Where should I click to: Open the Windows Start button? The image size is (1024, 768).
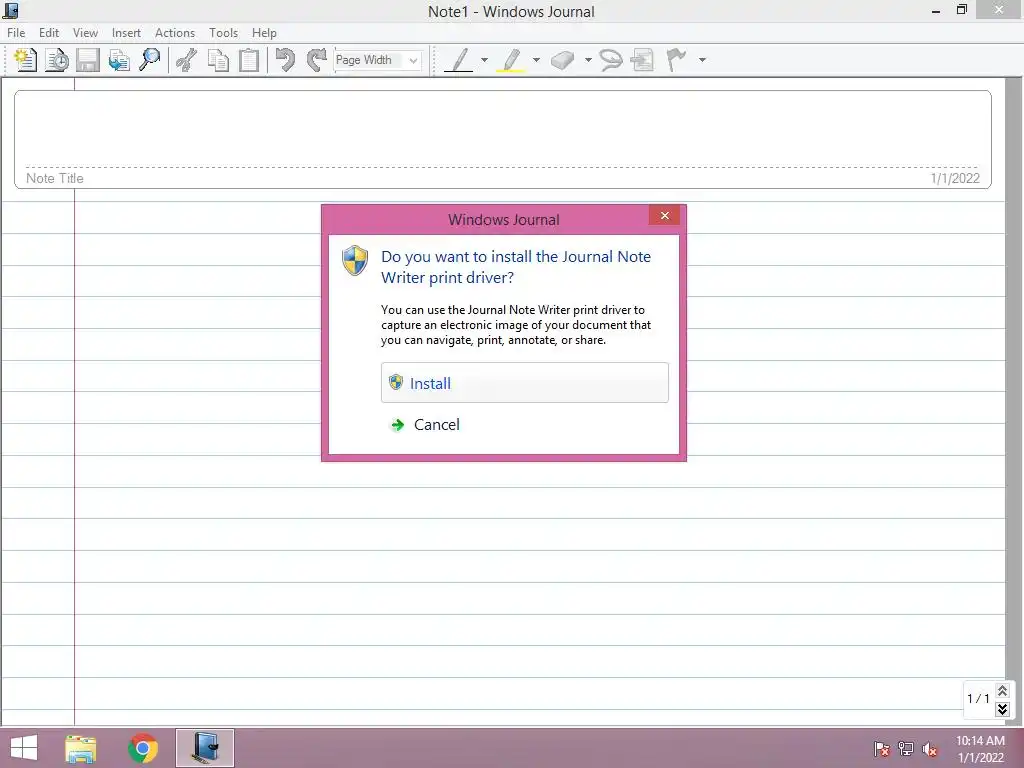click(24, 748)
